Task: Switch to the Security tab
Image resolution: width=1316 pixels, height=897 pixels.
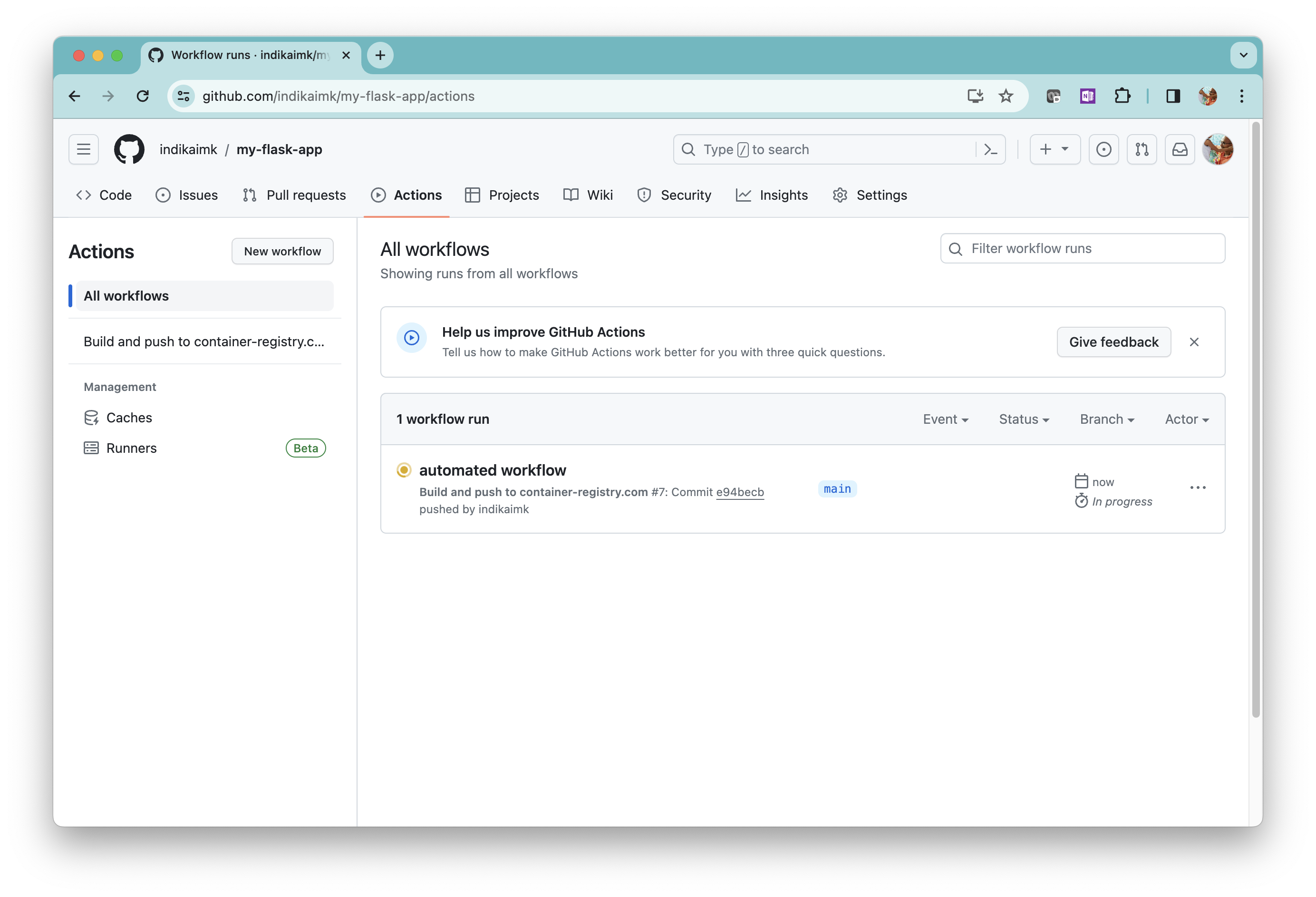Action: pos(675,195)
